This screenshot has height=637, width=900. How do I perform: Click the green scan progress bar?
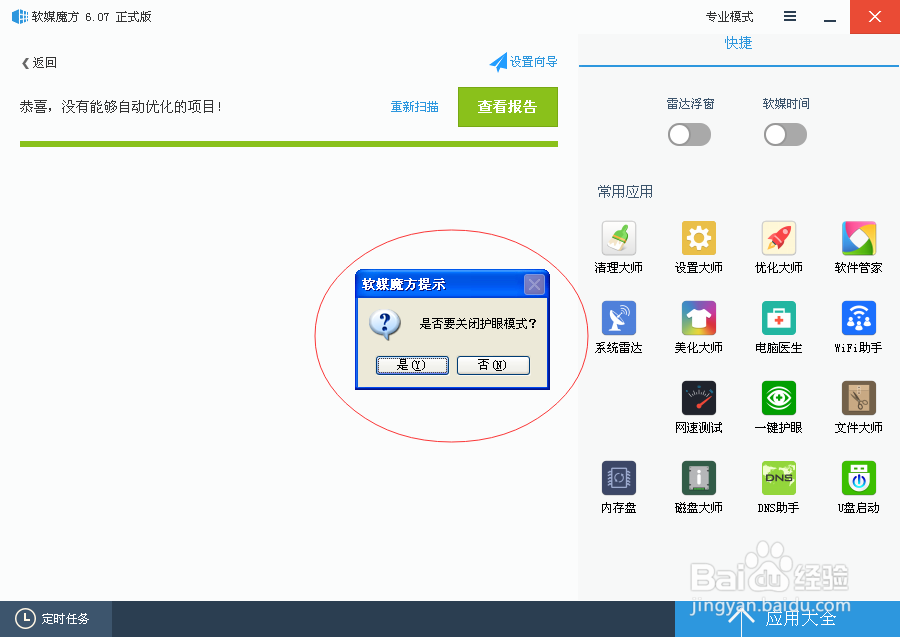point(289,144)
